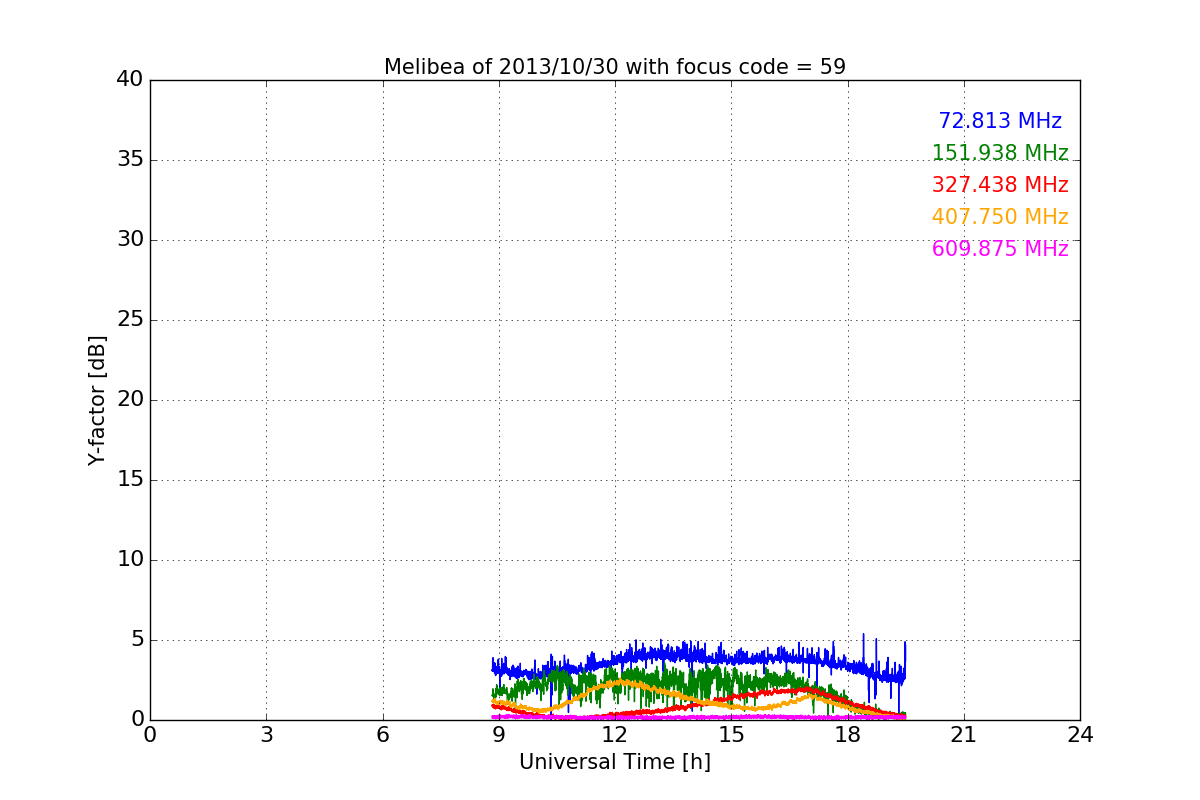Select the 327.438 MHz legend label
The height and width of the screenshot is (800, 1200).
(1000, 185)
